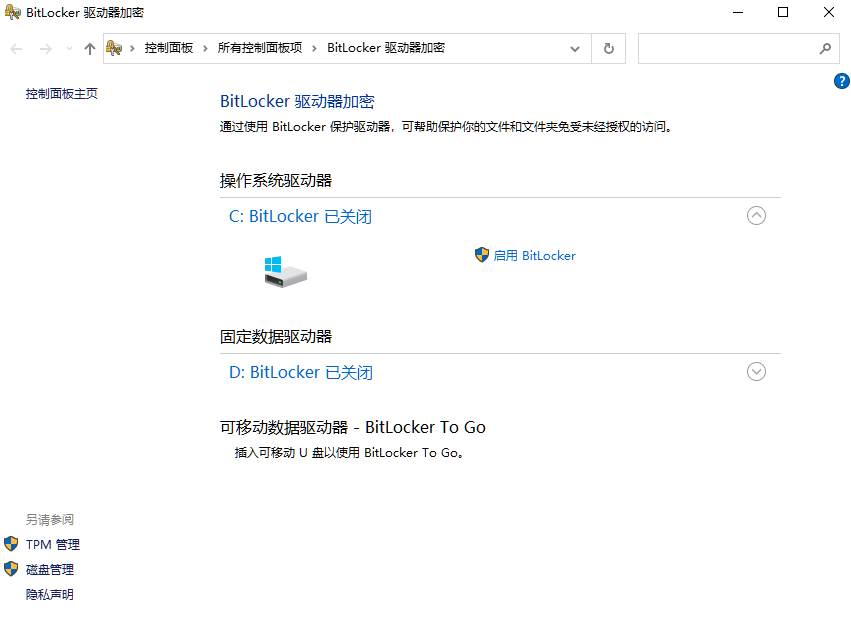Screen dimensions: 851x623
Task: Open TPM 管理 link
Action: 53,544
